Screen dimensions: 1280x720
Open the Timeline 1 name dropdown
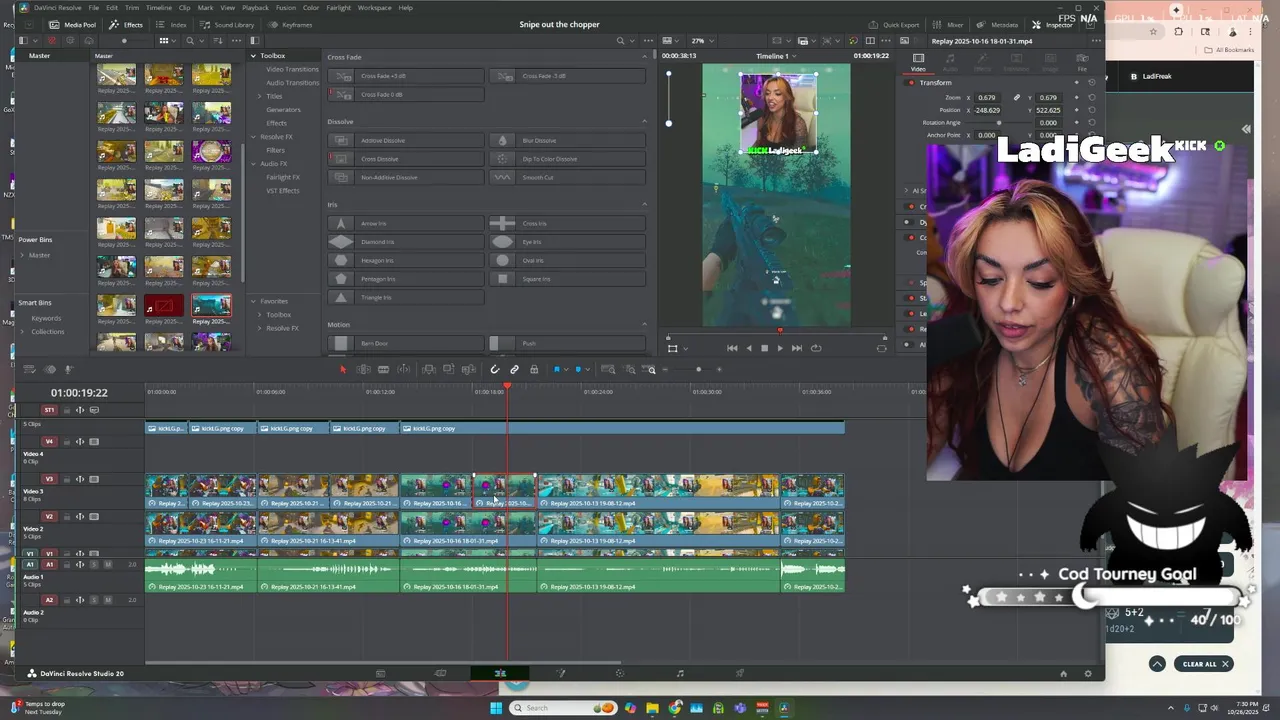pos(776,56)
